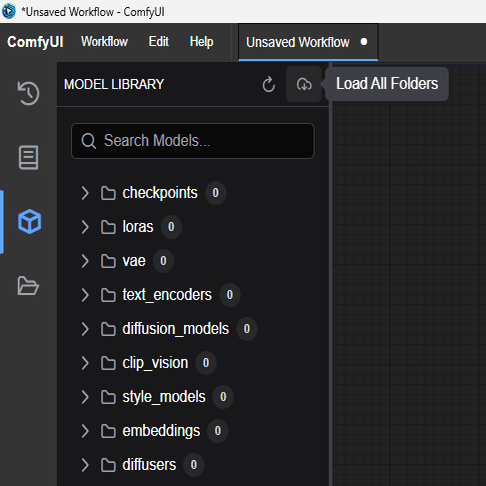486x486 pixels.
Task: Expand the embeddings folder chevron
Action: 85,431
